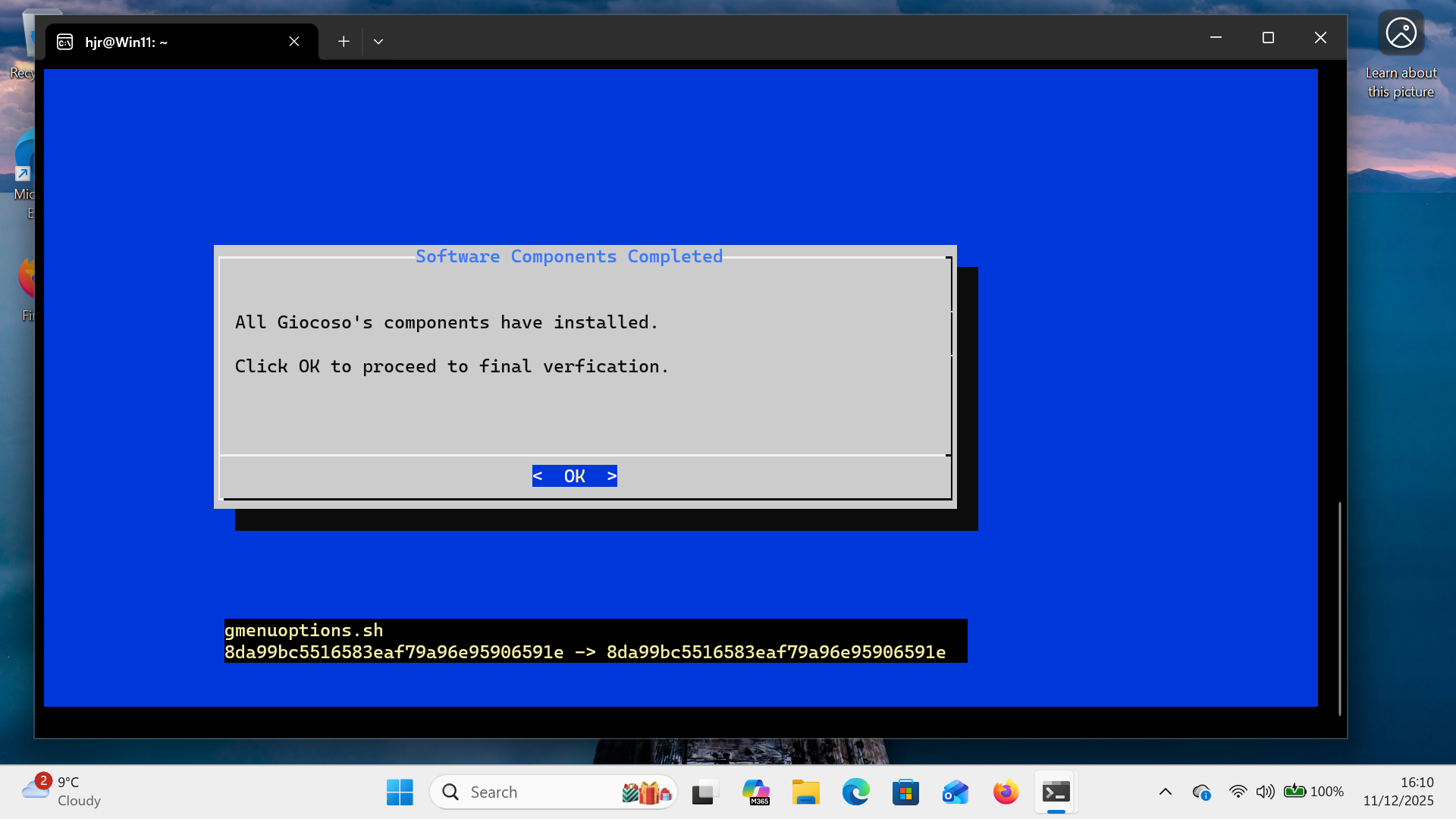This screenshot has height=819, width=1456.
Task: Launch Outlook from the taskbar
Action: (955, 792)
